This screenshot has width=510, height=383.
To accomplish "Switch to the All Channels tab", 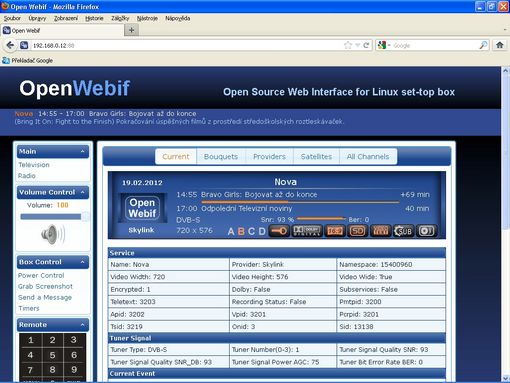I will pyautogui.click(x=368, y=157).
